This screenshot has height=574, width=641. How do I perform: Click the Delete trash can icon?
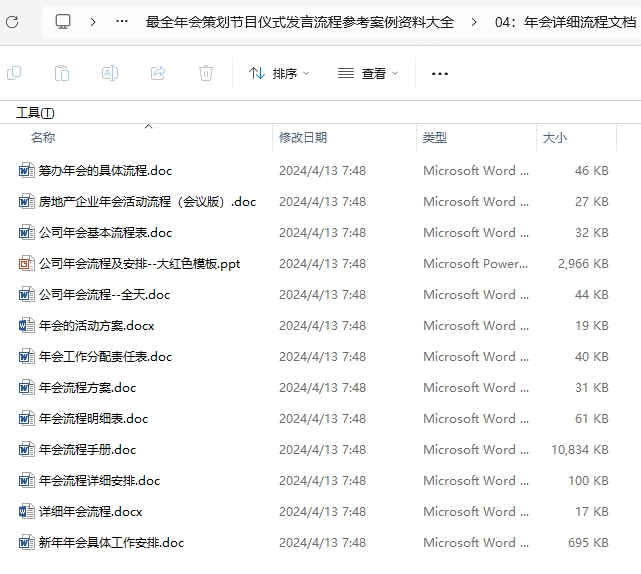[x=206, y=73]
